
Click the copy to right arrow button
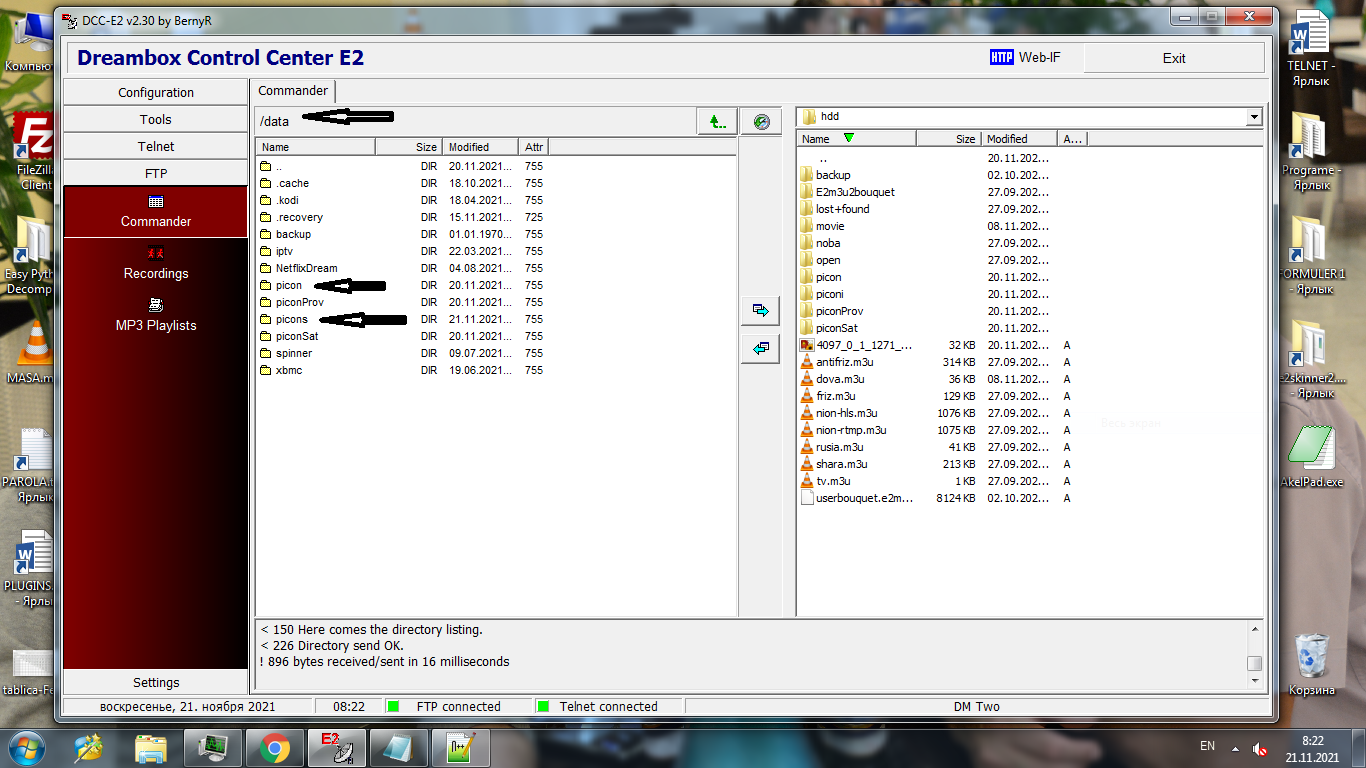(x=760, y=311)
